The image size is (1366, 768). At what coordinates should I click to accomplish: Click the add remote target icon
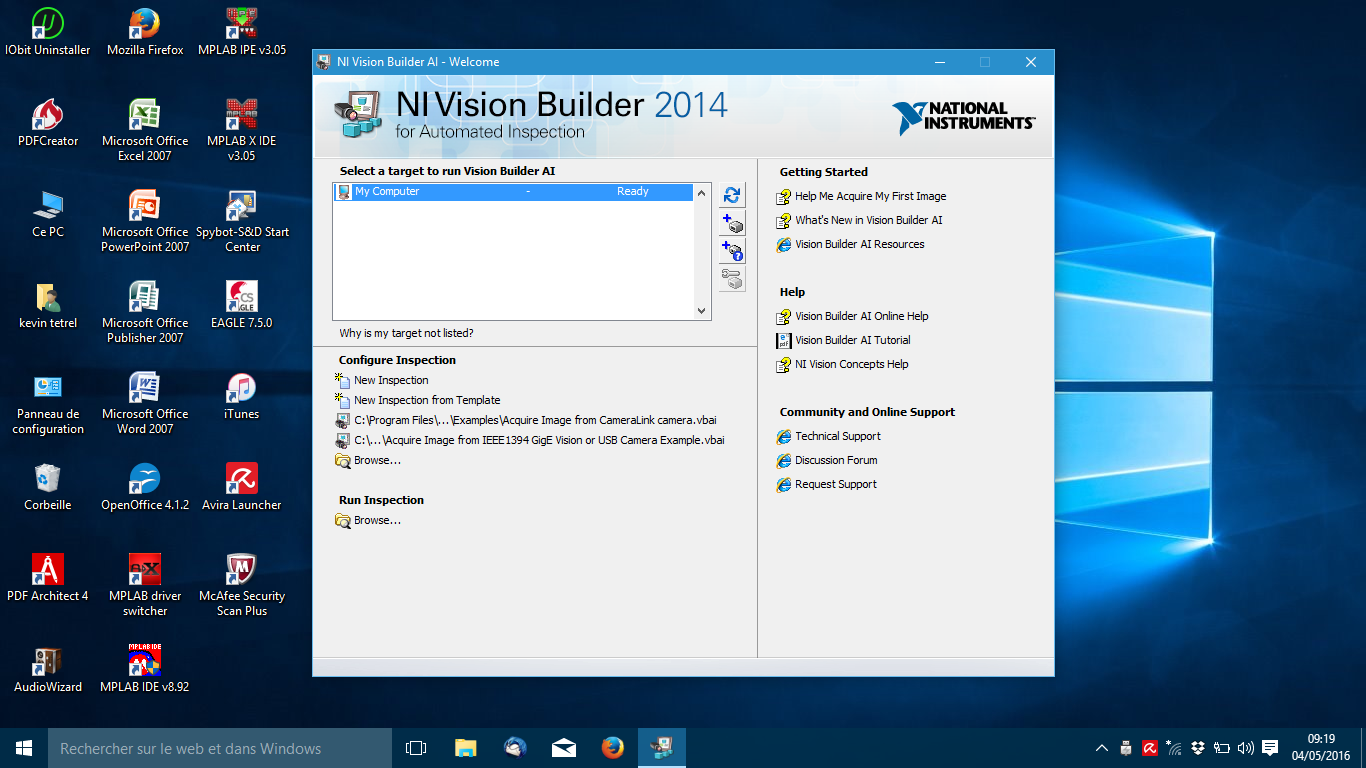[732, 223]
